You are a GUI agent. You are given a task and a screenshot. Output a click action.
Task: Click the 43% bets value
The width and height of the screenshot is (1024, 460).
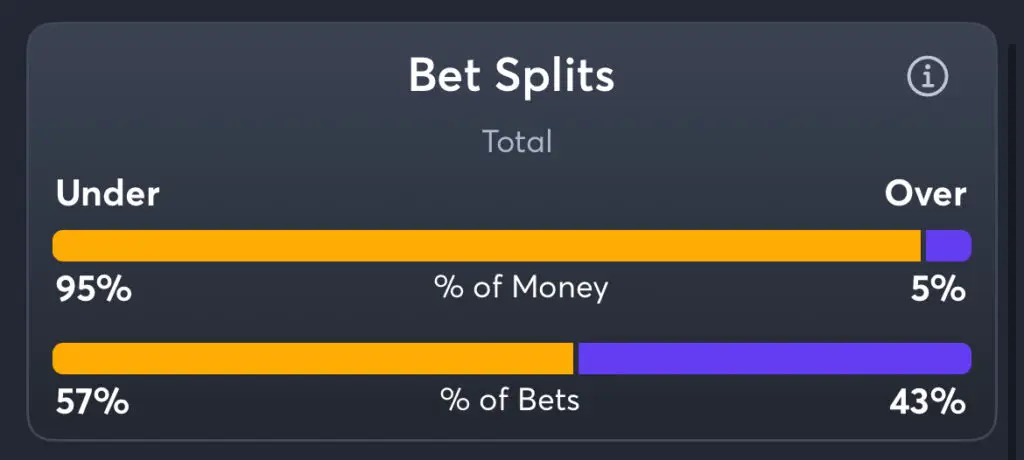[x=927, y=402]
